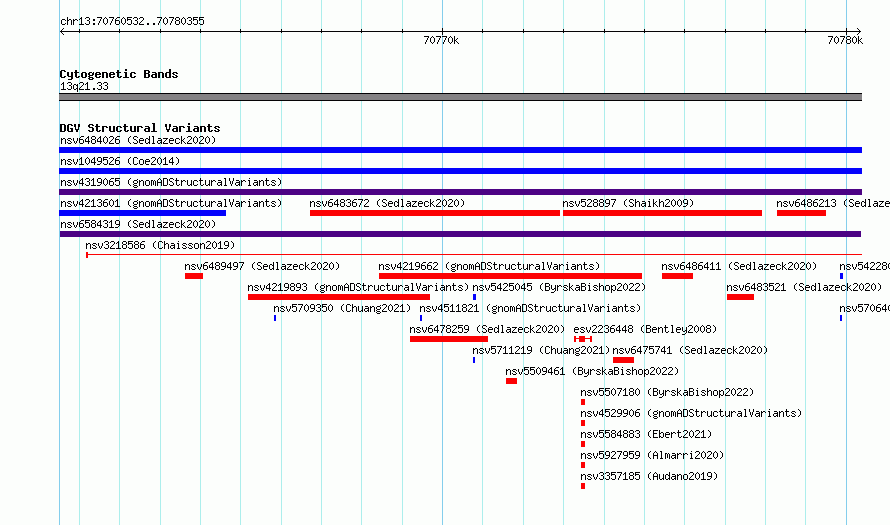Click the red bar under nsv4219893
Viewport: 890px width, 525px height.
339,297
